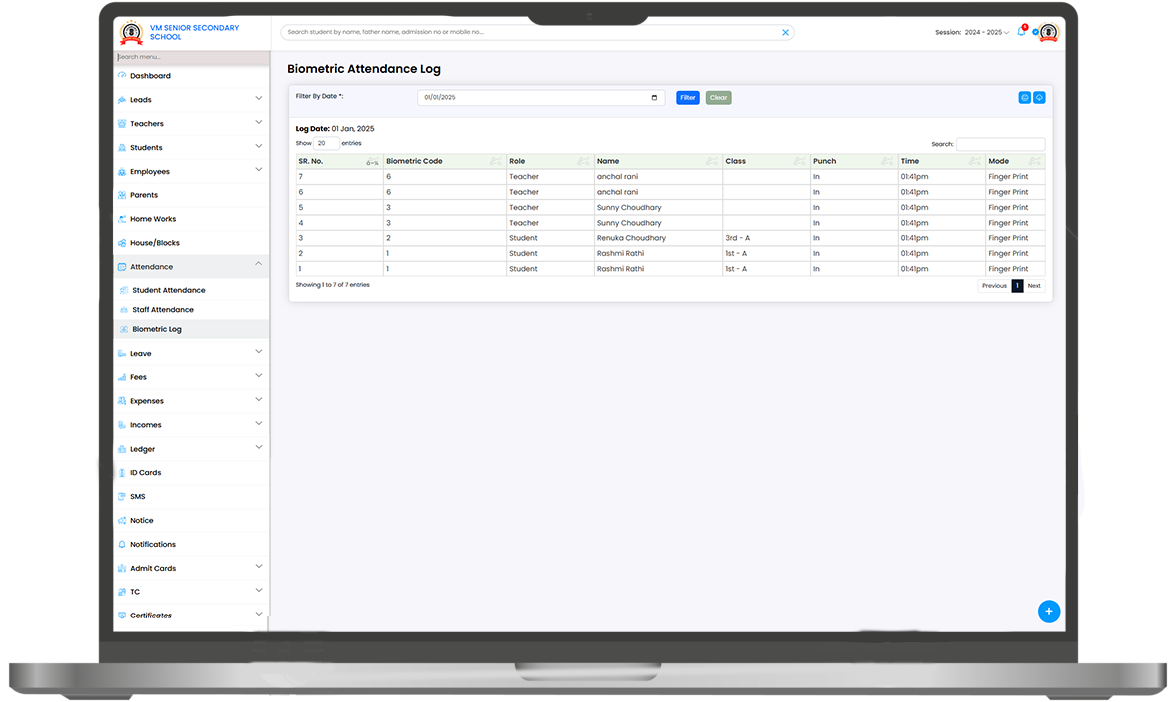The image size is (1175, 702).
Task: Click the school logo in header
Action: click(x=131, y=33)
